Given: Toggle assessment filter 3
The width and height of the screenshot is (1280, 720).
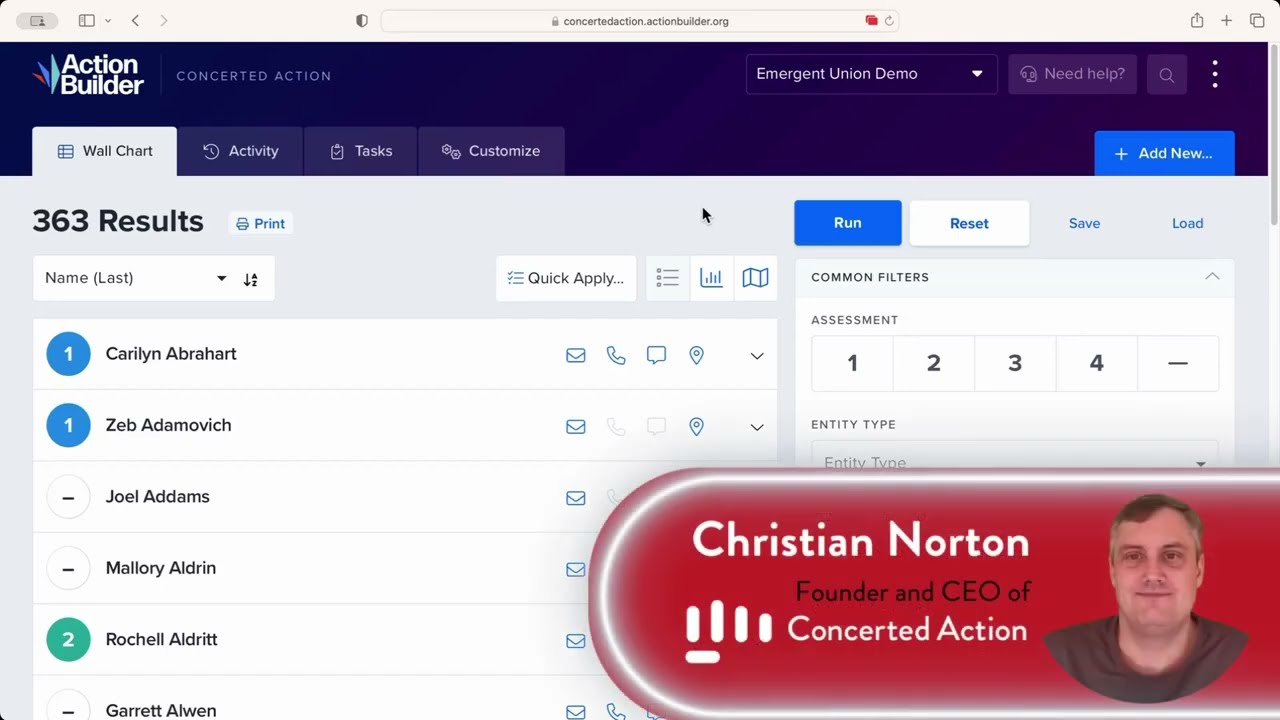Looking at the screenshot, I should coord(1015,364).
